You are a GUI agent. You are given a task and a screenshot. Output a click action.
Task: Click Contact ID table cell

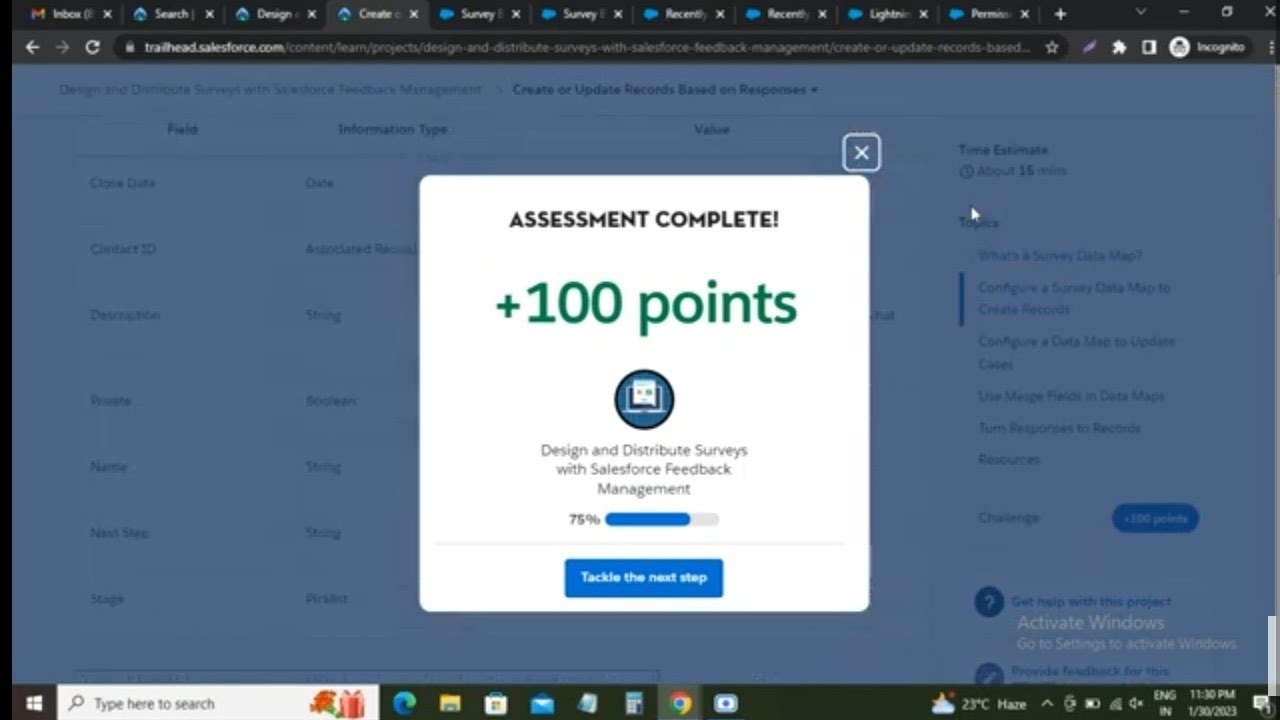pos(123,249)
